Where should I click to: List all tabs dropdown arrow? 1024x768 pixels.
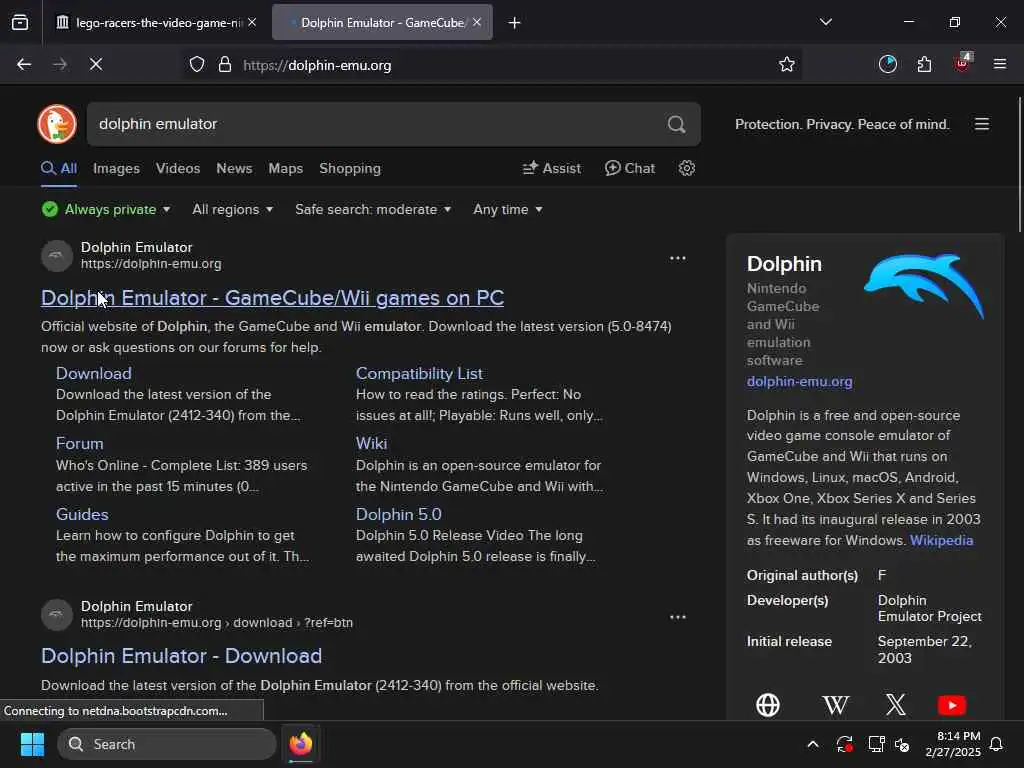[825, 22]
